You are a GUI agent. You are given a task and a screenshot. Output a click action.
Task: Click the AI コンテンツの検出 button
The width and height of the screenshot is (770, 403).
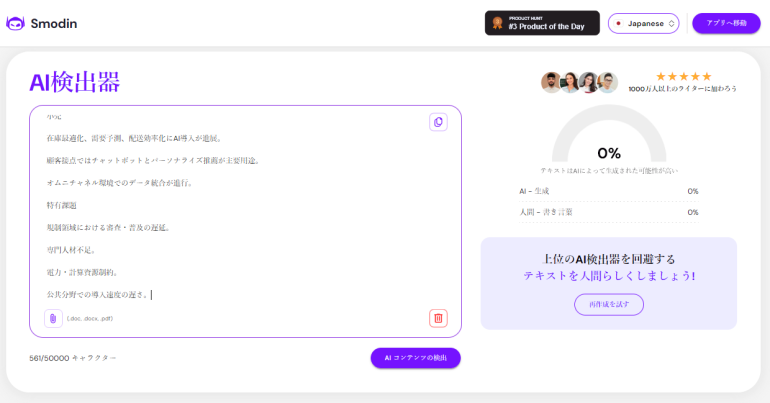[415, 358]
